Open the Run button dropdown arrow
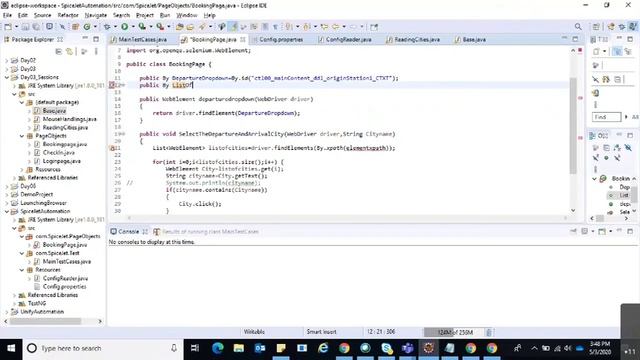Viewport: 640px width, 360px height. 133,27
